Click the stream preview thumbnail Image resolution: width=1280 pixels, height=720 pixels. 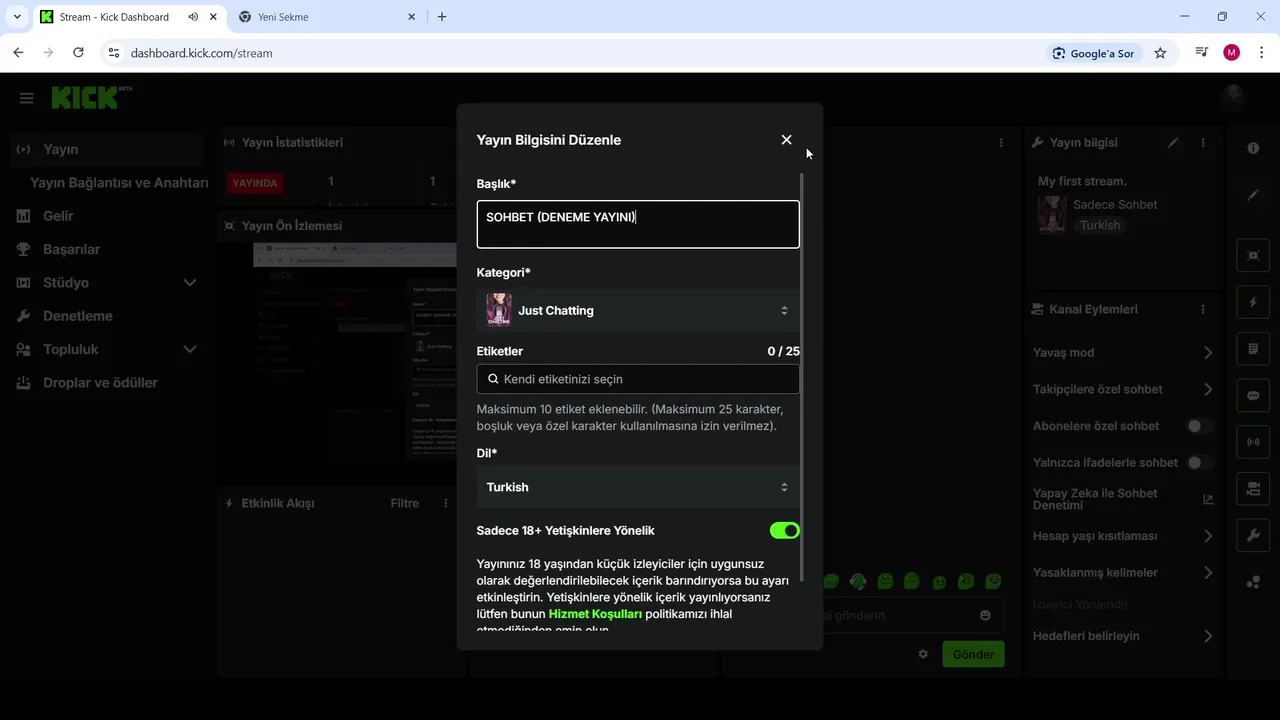355,352
